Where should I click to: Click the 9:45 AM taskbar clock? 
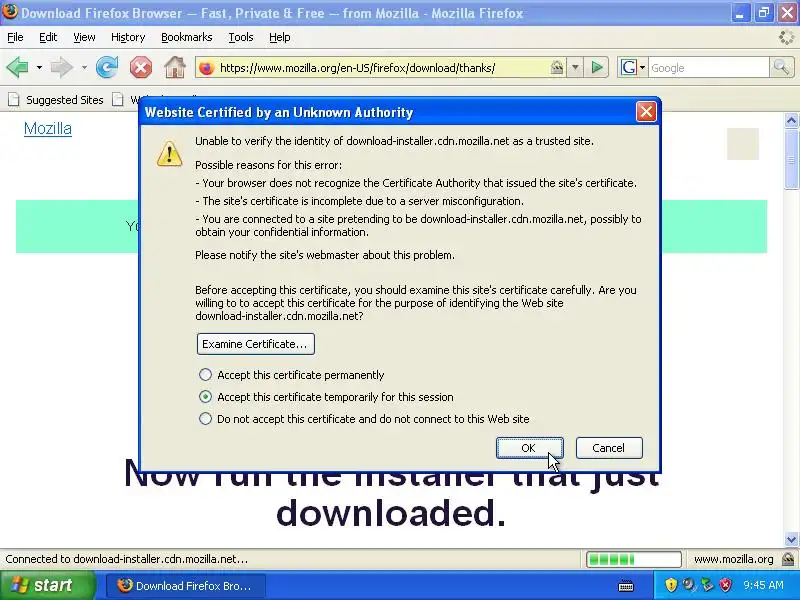point(763,585)
